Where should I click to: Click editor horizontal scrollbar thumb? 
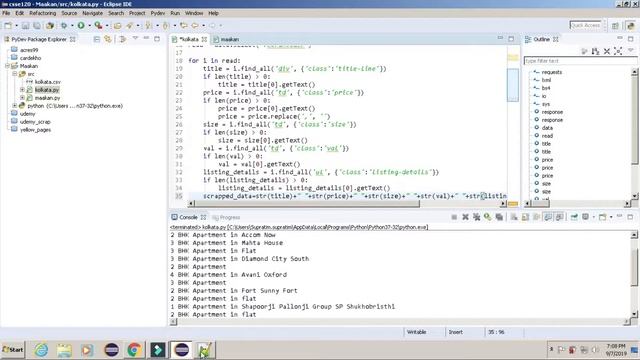[307, 203]
